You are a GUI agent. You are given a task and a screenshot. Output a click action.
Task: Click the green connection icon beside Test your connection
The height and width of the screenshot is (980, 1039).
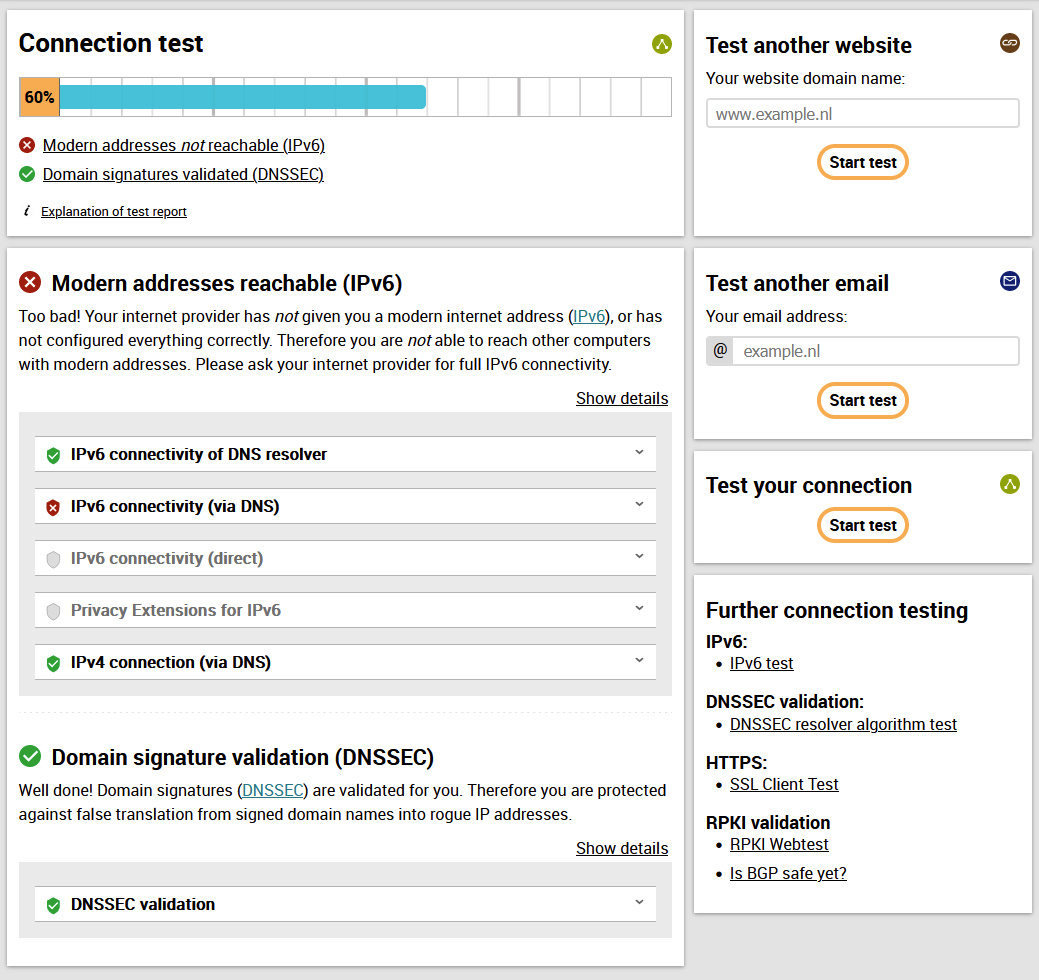[1009, 484]
